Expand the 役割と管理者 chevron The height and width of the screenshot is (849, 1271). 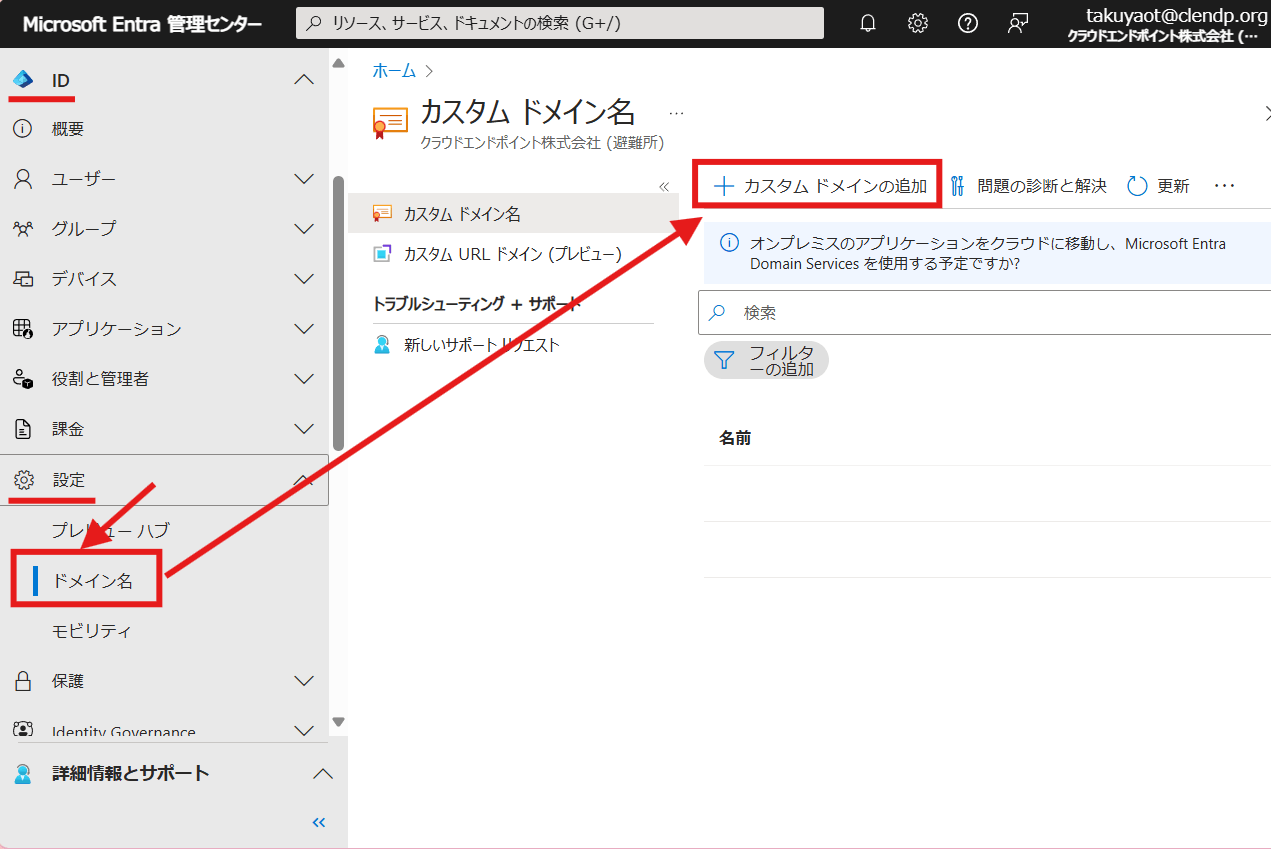coord(304,379)
